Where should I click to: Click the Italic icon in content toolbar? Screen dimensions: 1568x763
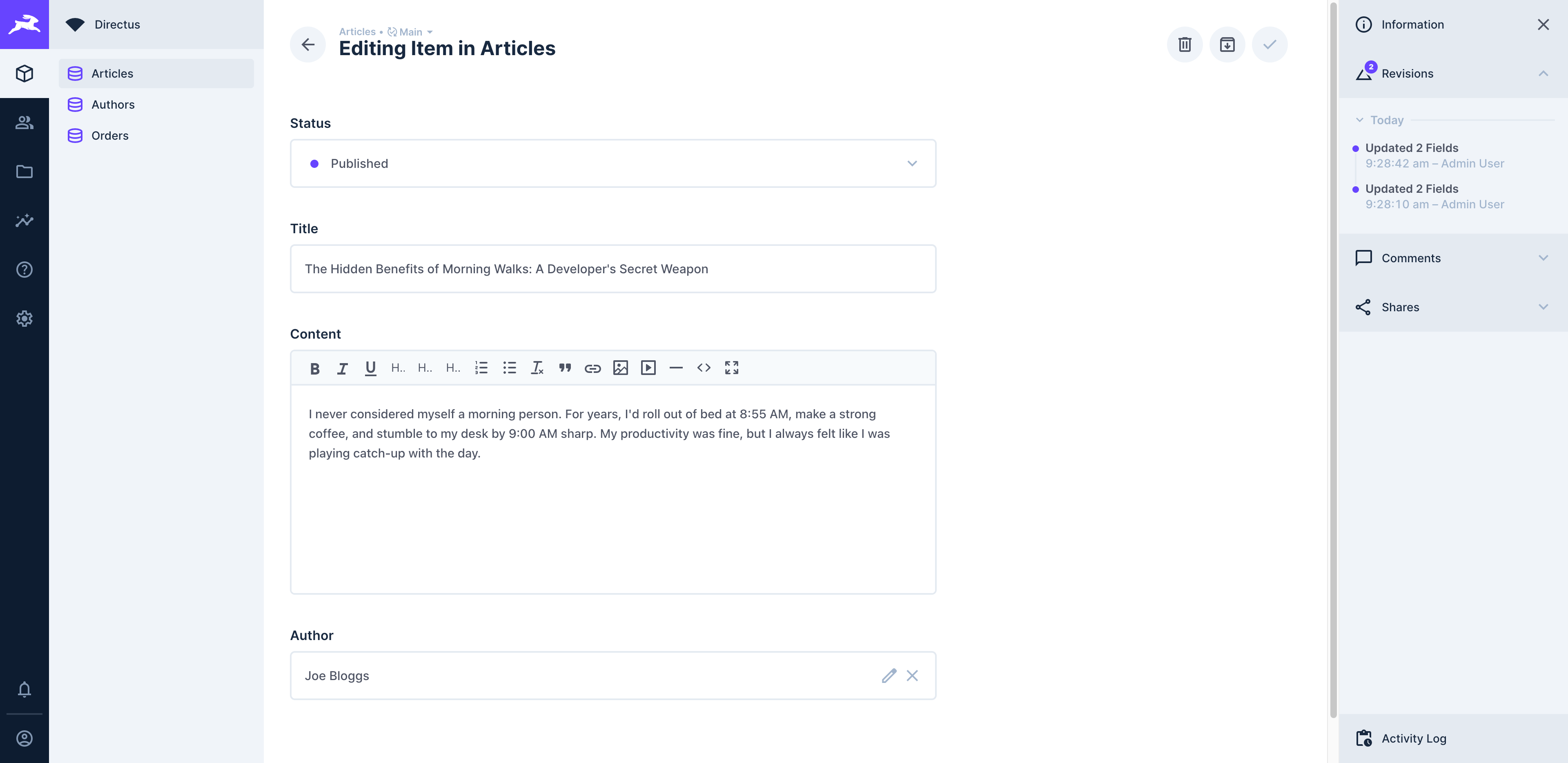342,368
